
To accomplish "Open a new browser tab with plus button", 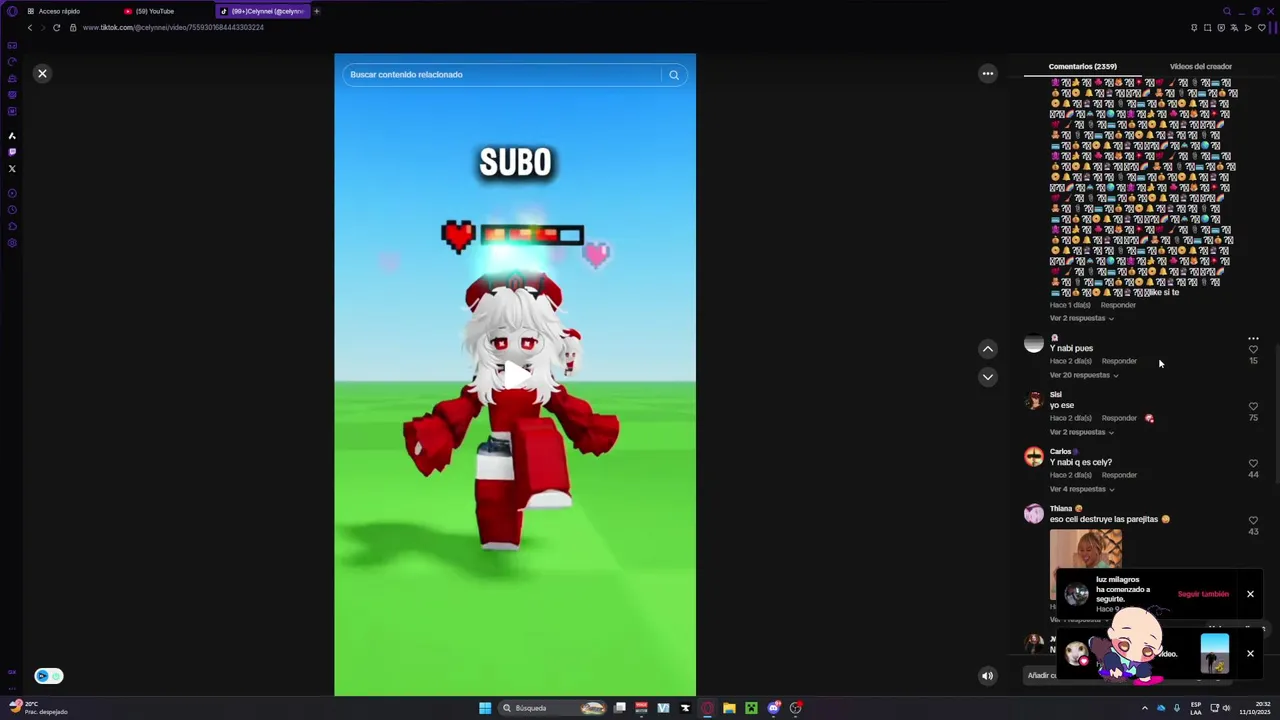I will [x=317, y=11].
